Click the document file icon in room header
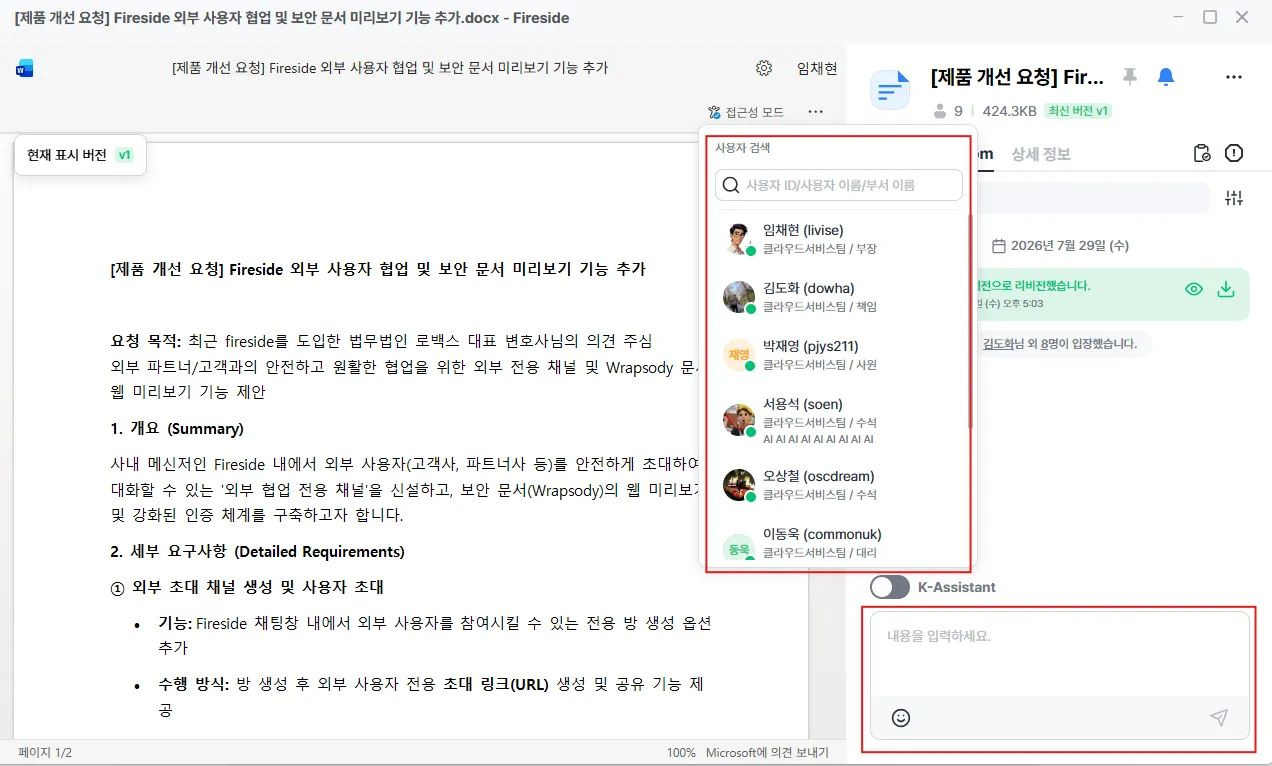 click(890, 90)
